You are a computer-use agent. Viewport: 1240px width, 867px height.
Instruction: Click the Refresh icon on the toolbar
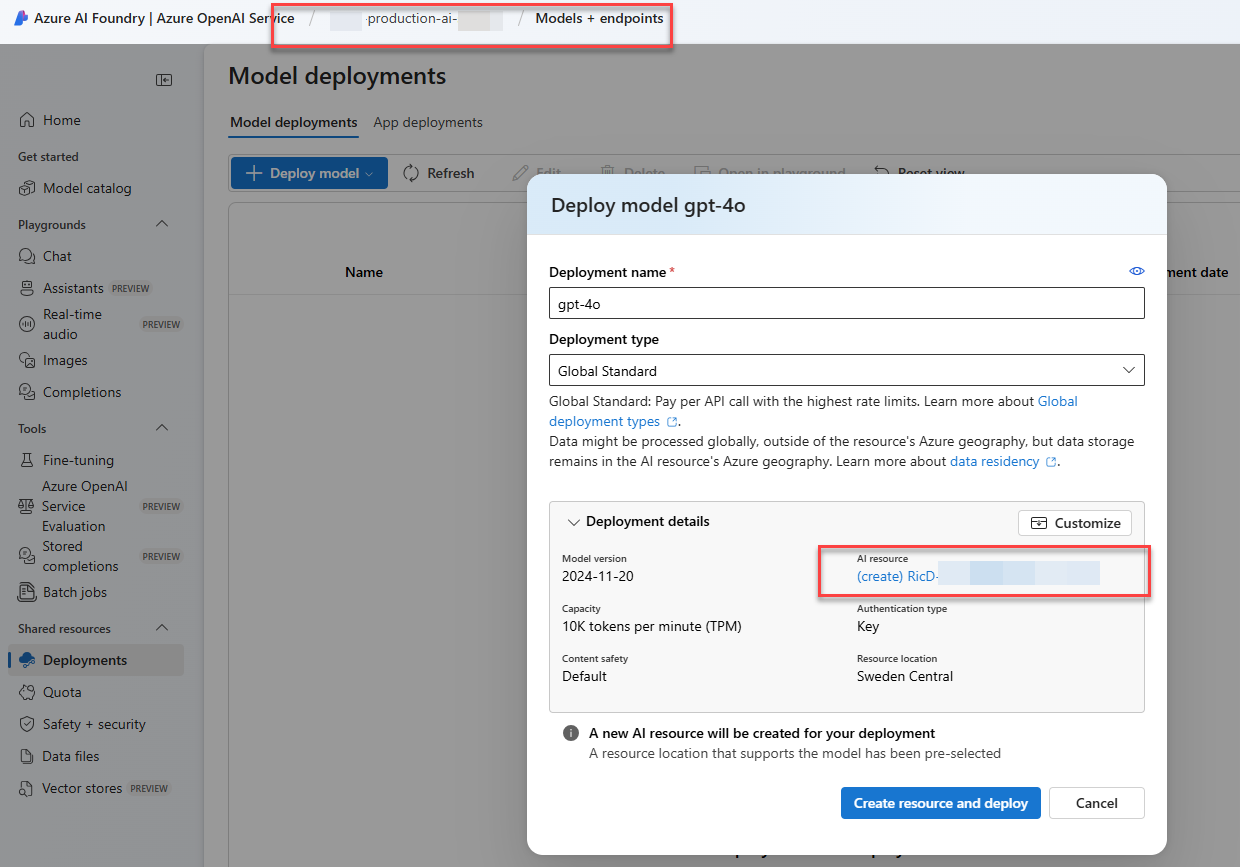[x=409, y=173]
